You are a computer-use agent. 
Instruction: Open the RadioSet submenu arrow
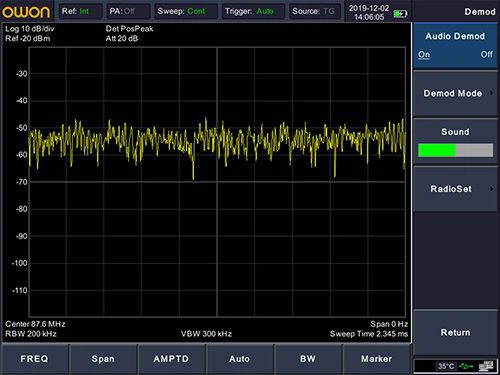tap(491, 189)
